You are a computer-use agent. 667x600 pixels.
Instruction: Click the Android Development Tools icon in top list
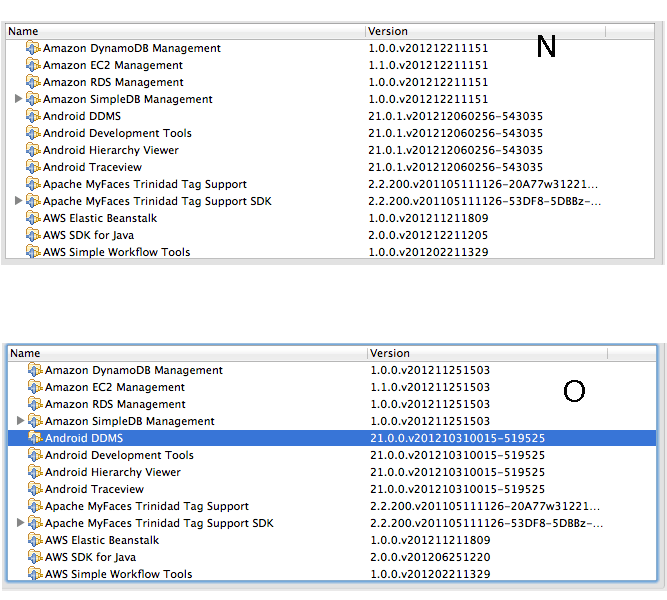coord(33,133)
